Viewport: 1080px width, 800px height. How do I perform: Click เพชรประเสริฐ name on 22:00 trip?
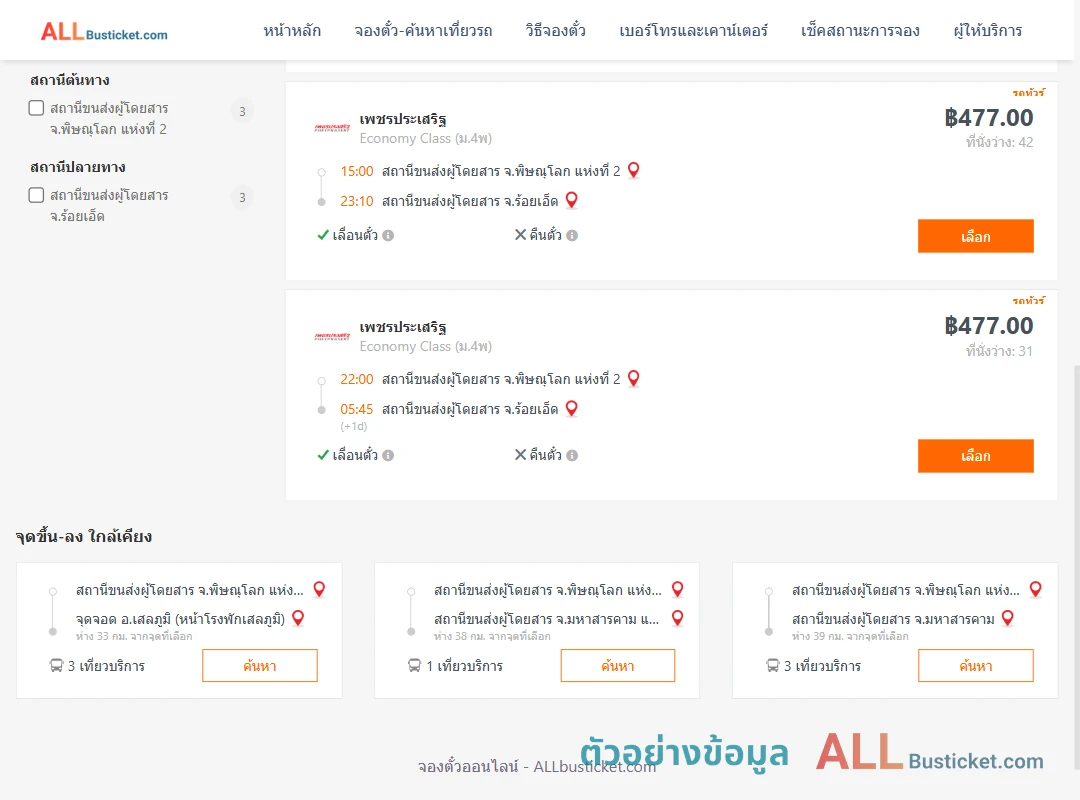pyautogui.click(x=403, y=327)
